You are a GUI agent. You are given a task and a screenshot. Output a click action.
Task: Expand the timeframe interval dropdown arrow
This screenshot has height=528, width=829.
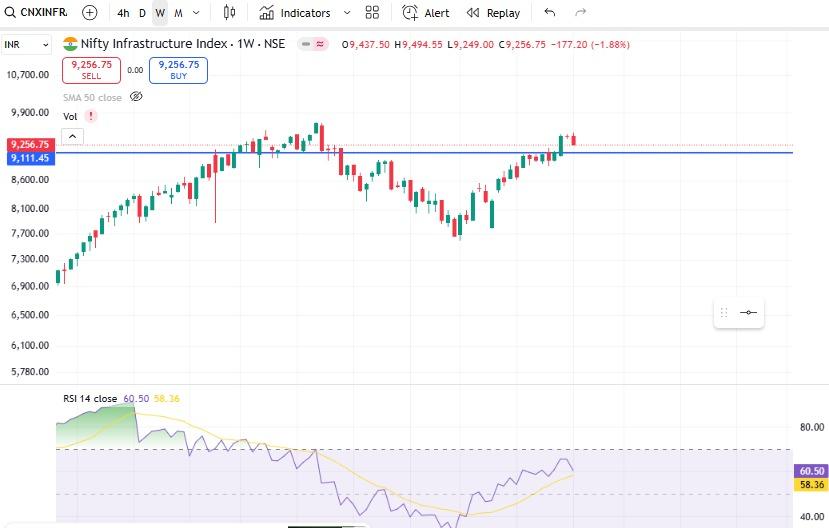[196, 13]
